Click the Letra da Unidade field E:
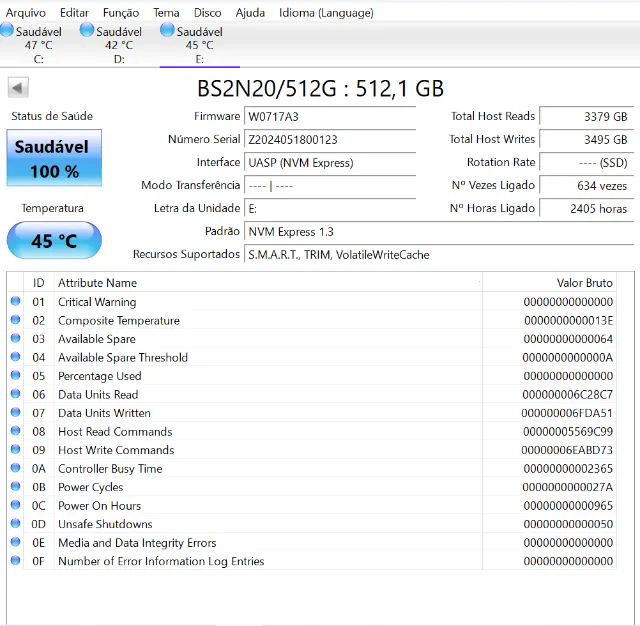 tap(330, 209)
